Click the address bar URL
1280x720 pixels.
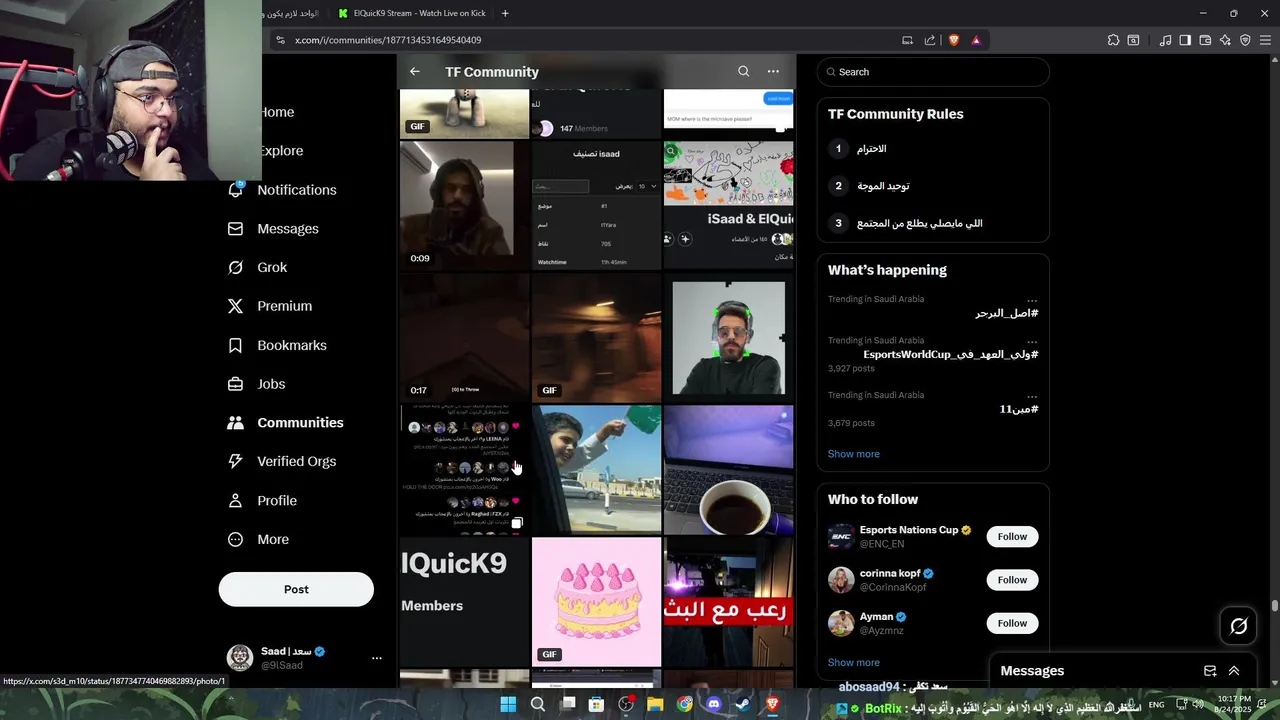(x=388, y=40)
